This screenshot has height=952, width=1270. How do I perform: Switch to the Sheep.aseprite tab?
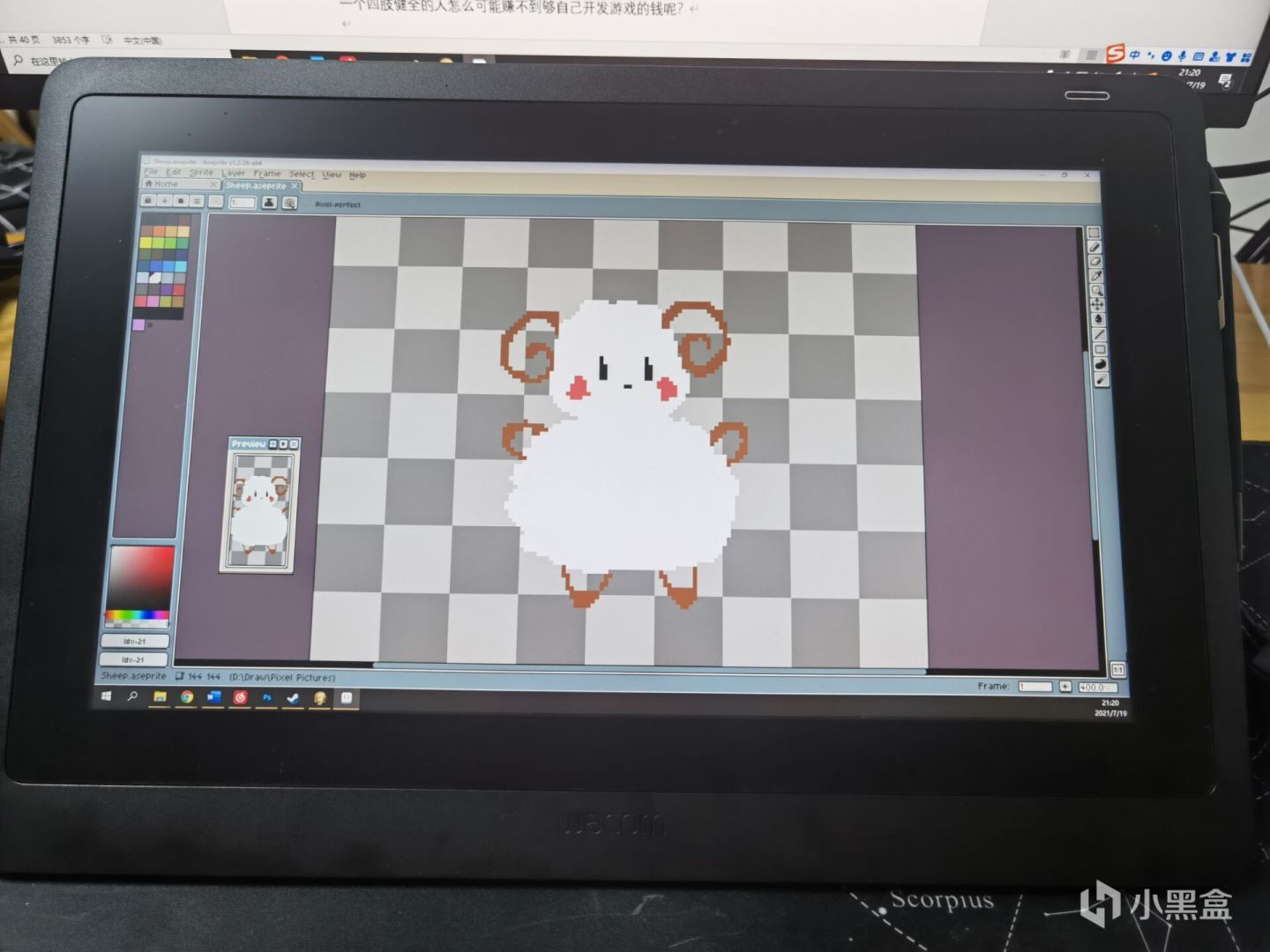point(262,186)
